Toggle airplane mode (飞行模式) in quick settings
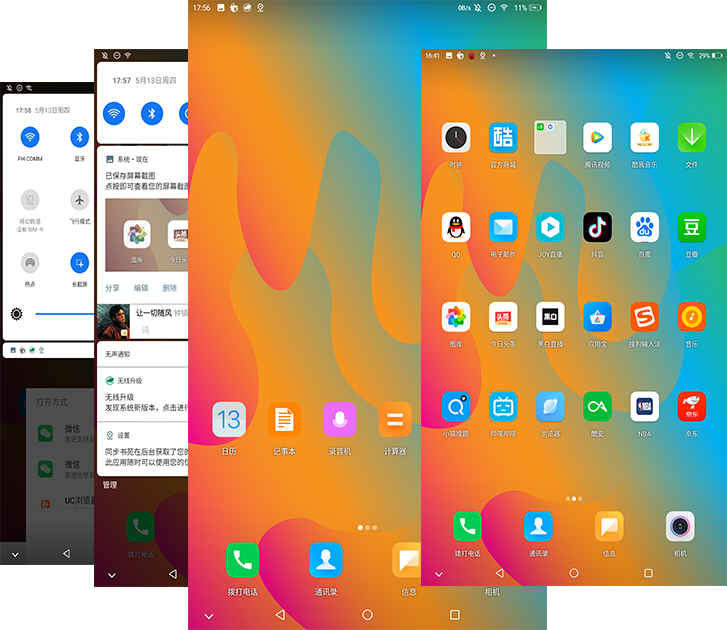This screenshot has height=630, width=727. pos(79,200)
